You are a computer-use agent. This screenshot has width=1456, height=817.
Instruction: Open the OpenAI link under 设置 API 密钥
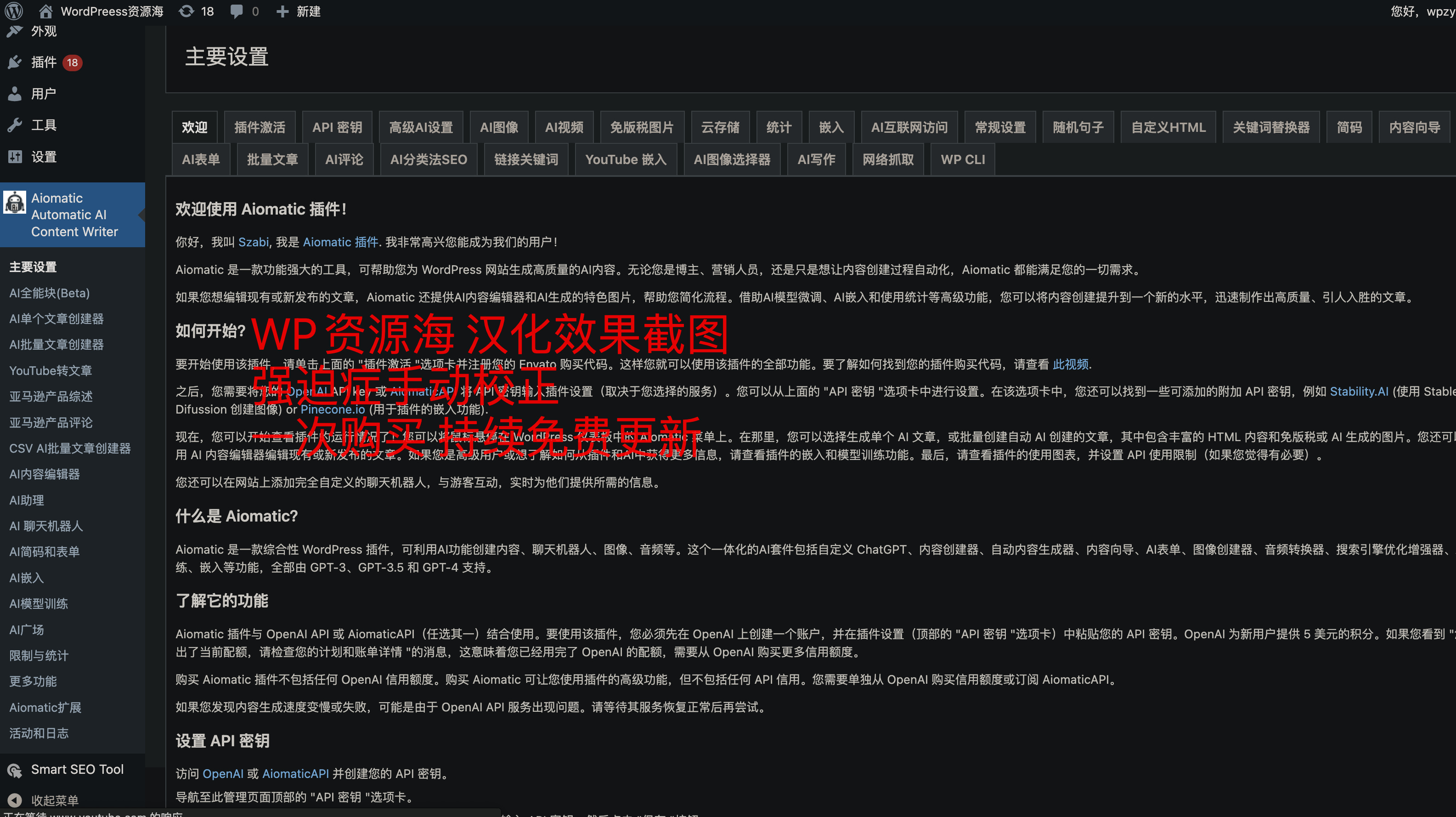223,773
